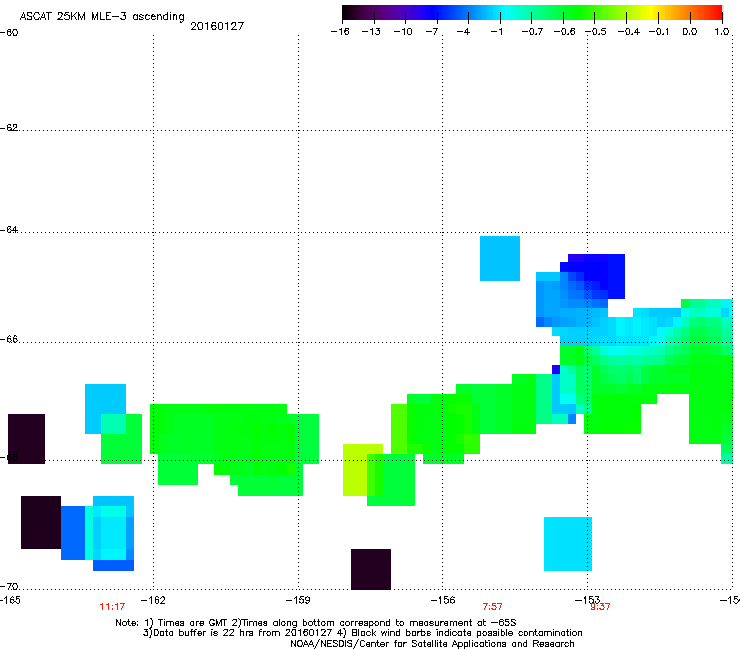Click the title 'ASCAT 25KM MLE-3 ascending'
This screenshot has width=740, height=650.
(x=102, y=16)
